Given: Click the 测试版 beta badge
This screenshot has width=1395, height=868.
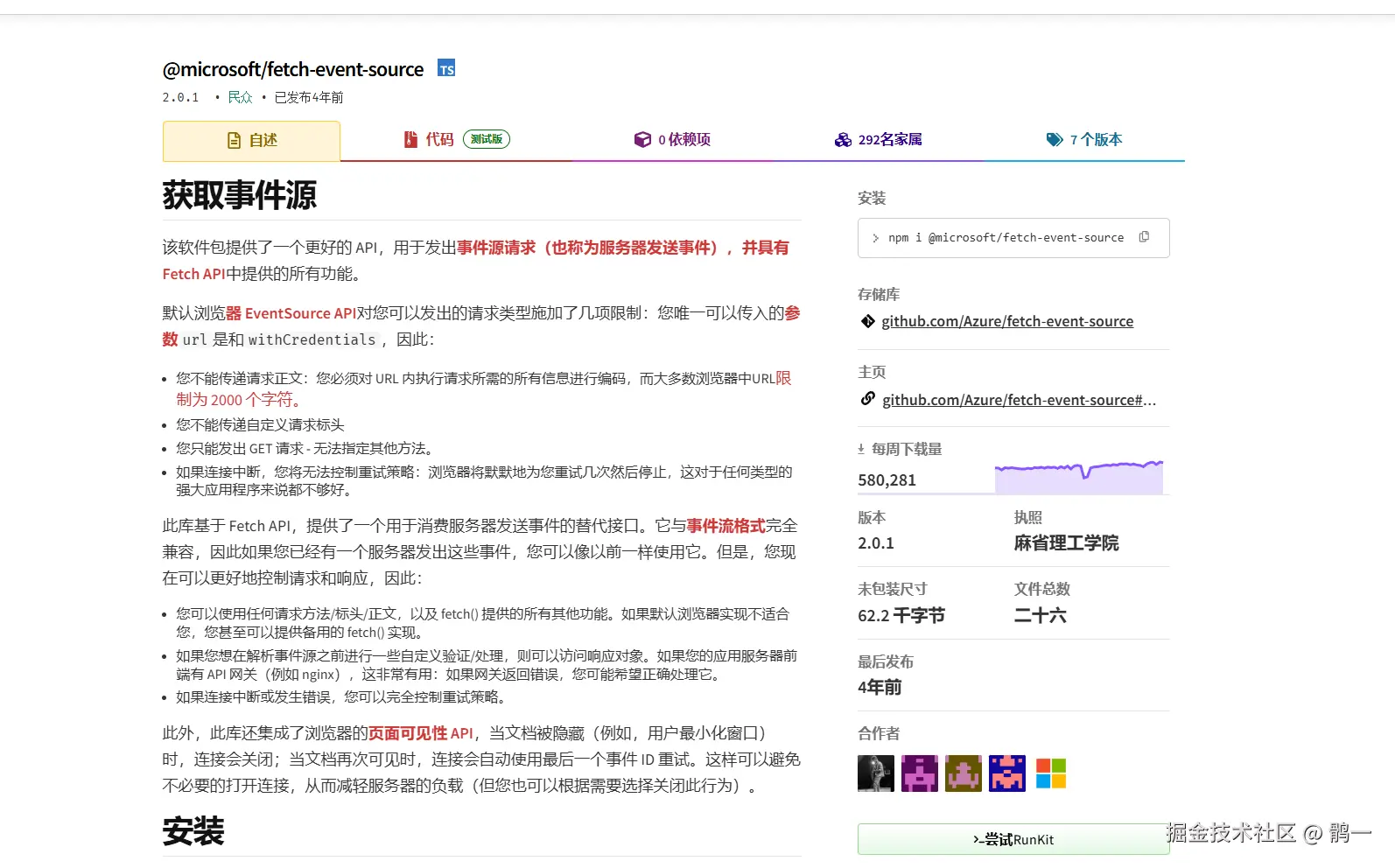Looking at the screenshot, I should click(487, 139).
